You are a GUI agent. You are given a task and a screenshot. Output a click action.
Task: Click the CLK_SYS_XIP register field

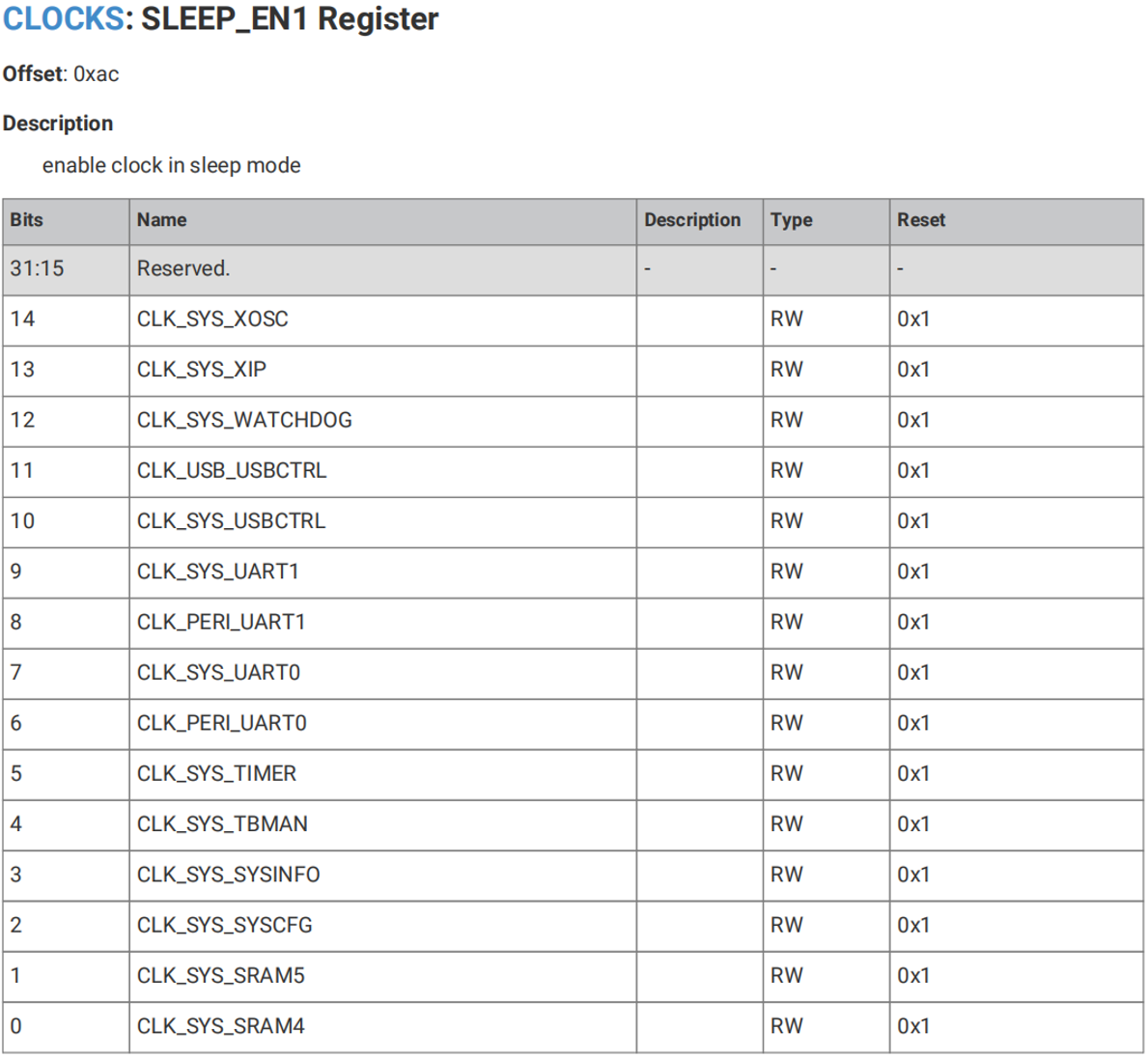tap(202, 370)
